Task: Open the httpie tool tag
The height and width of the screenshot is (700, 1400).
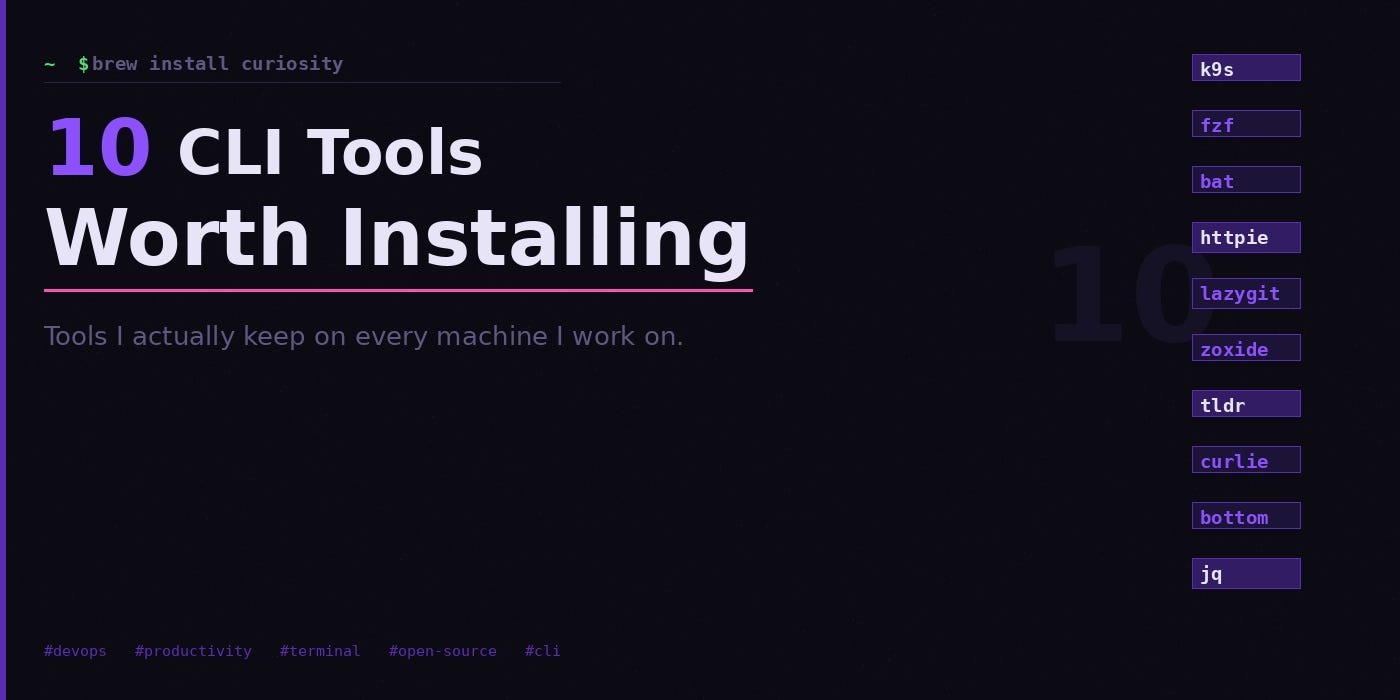Action: 1246,236
